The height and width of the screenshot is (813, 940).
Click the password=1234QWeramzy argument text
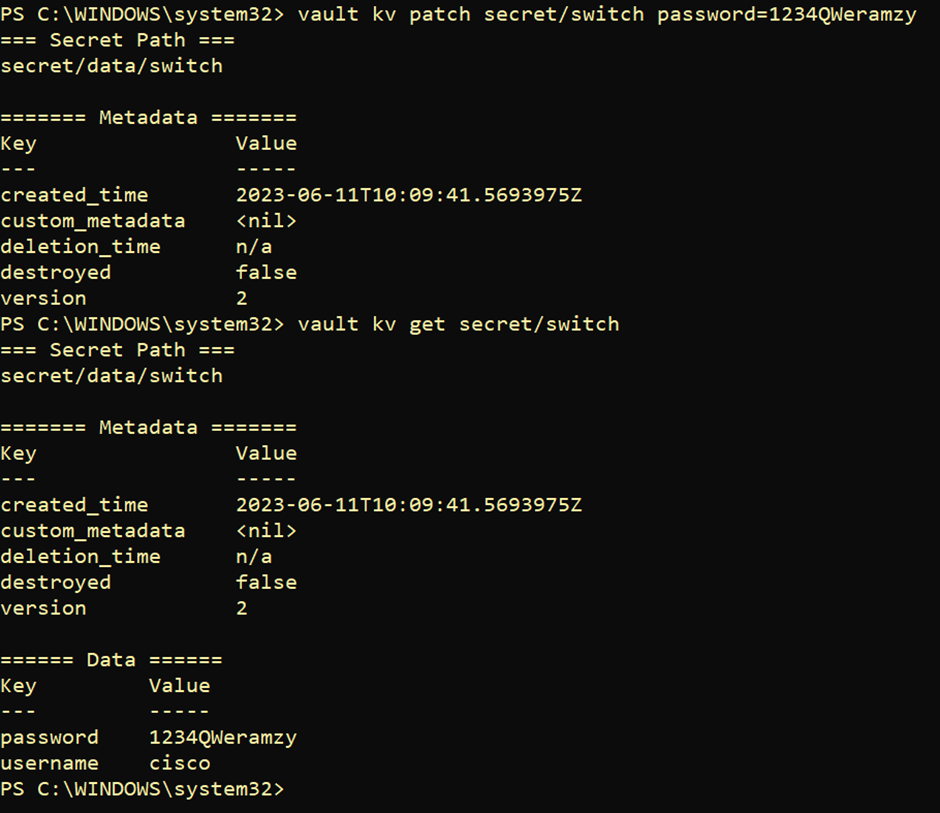[x=787, y=14]
